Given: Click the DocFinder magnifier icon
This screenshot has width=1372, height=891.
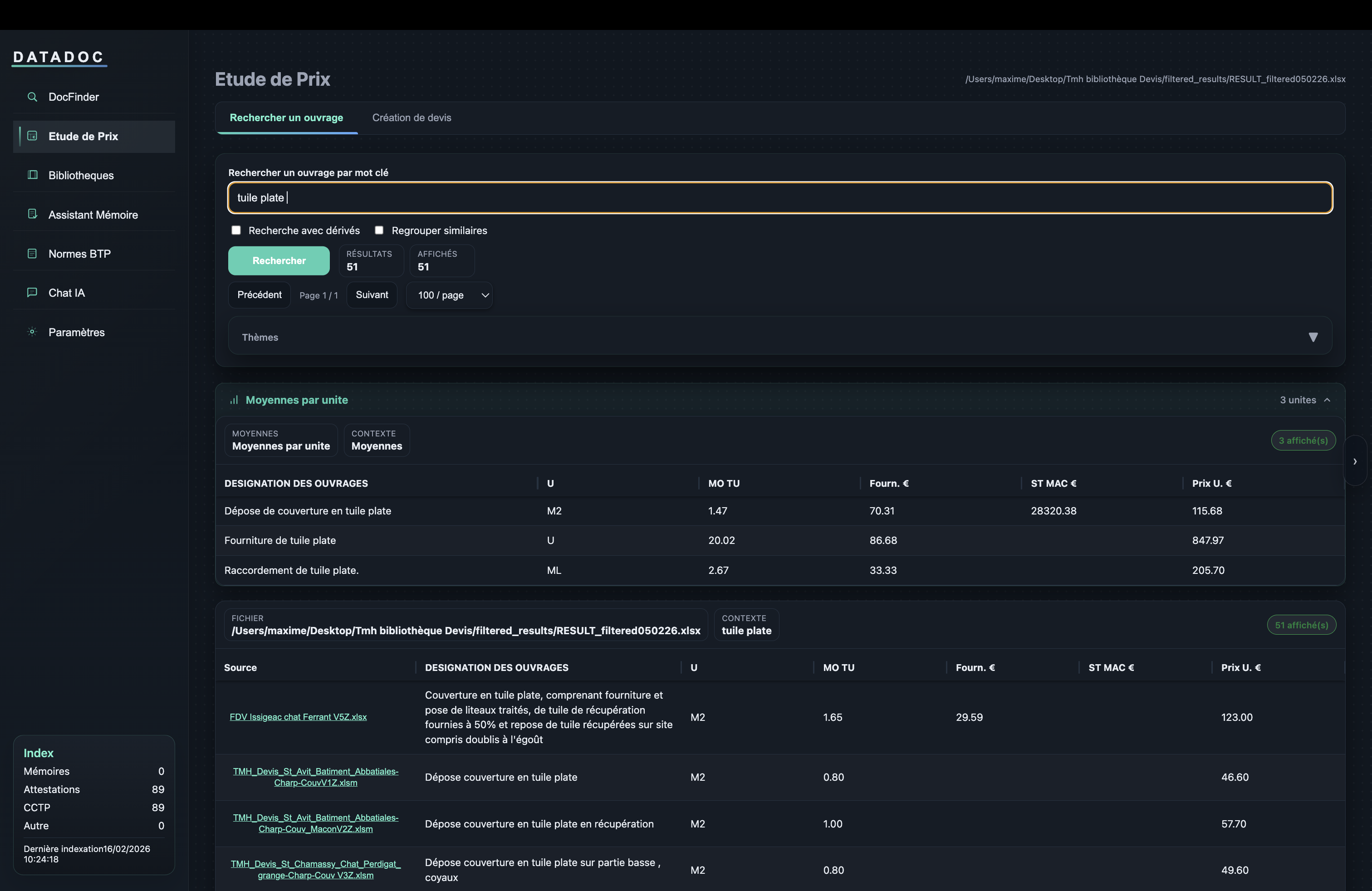Looking at the screenshot, I should click(32, 97).
